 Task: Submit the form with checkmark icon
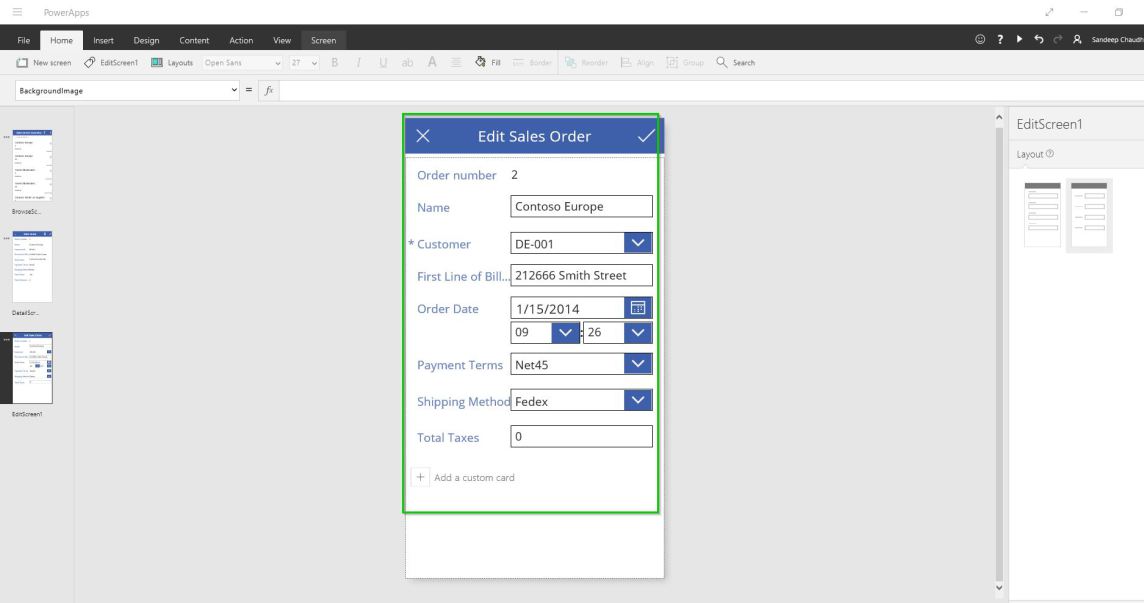click(x=646, y=136)
